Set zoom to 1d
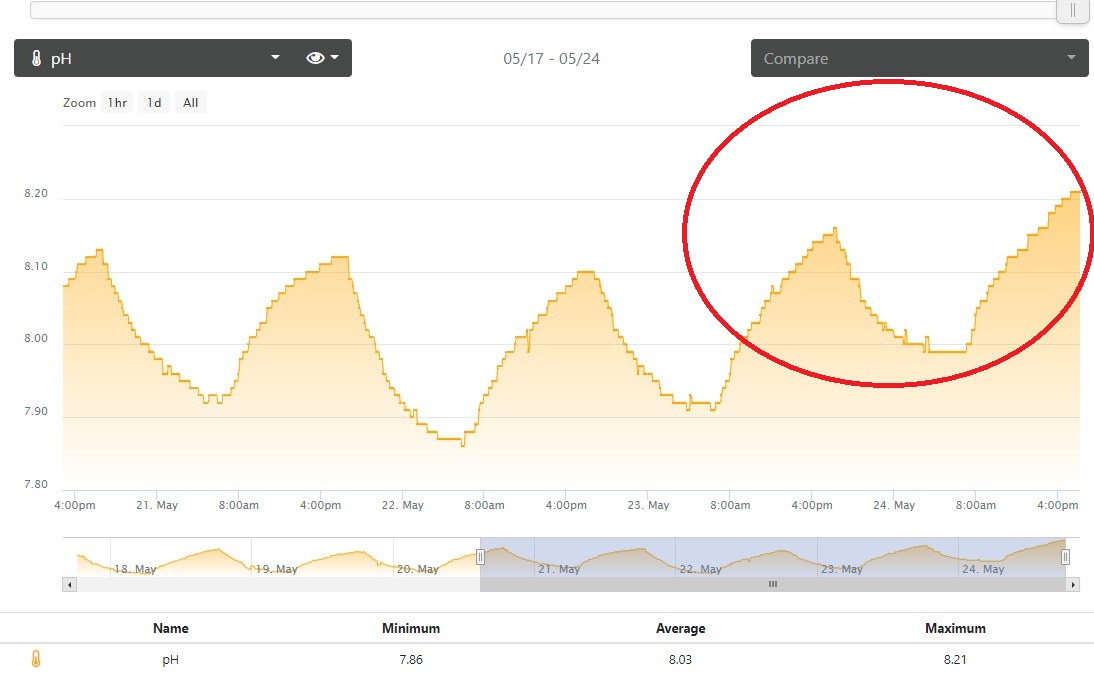 (153, 103)
